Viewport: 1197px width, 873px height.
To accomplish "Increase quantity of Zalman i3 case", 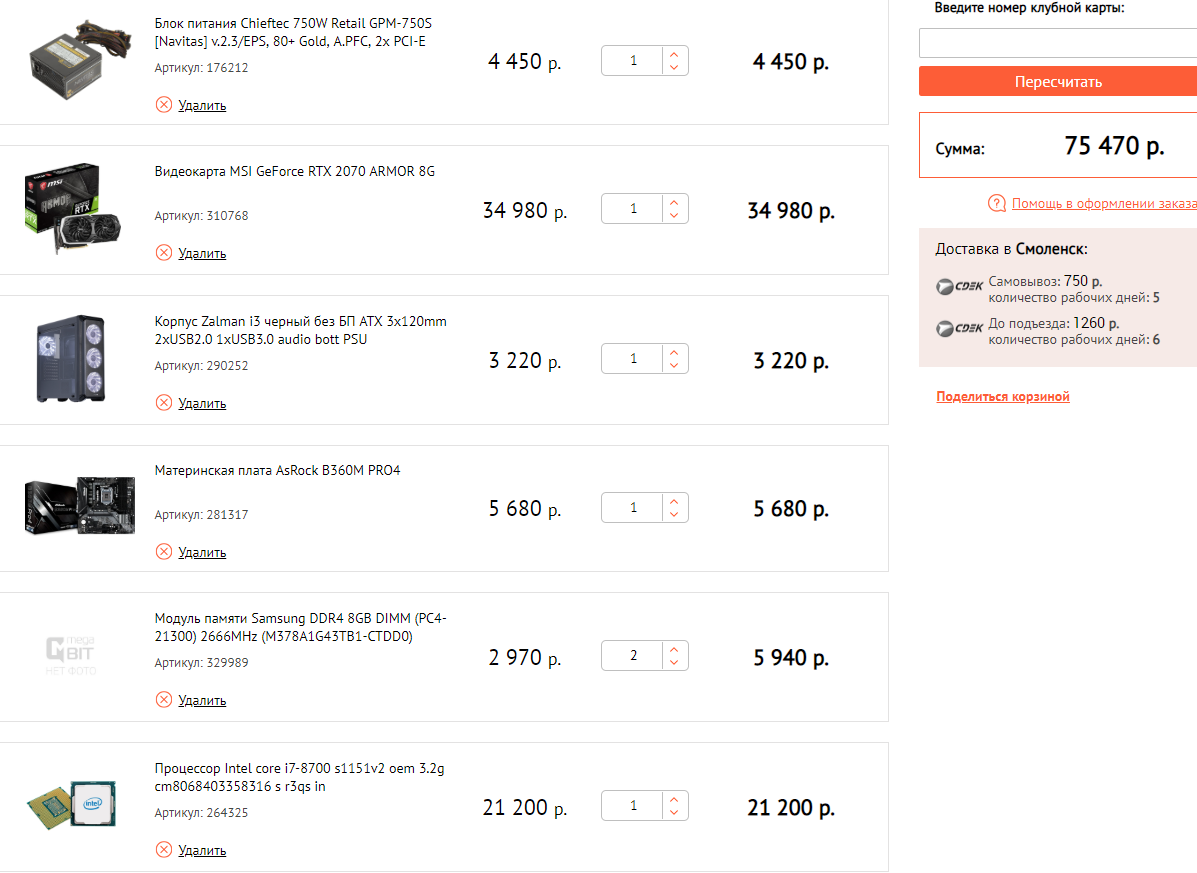I will (x=674, y=352).
